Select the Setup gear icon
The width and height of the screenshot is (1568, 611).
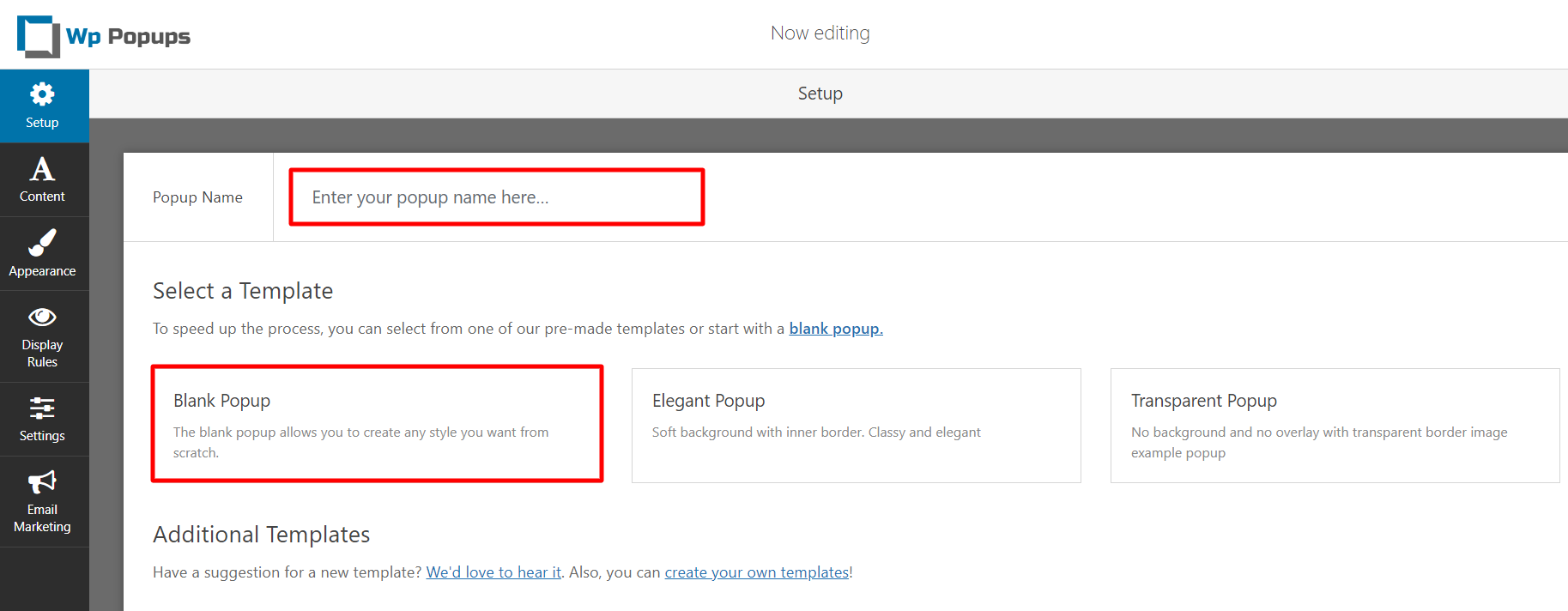click(x=42, y=94)
